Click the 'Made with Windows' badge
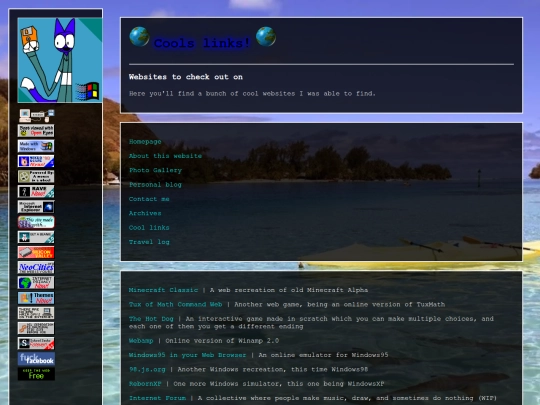This screenshot has height=405, width=540. coord(36,146)
